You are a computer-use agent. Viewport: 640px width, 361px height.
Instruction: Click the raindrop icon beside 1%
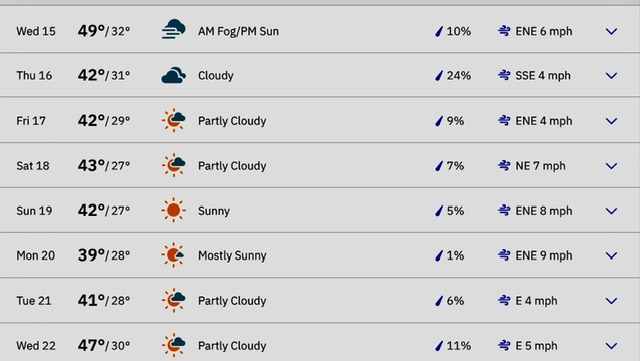pos(439,256)
